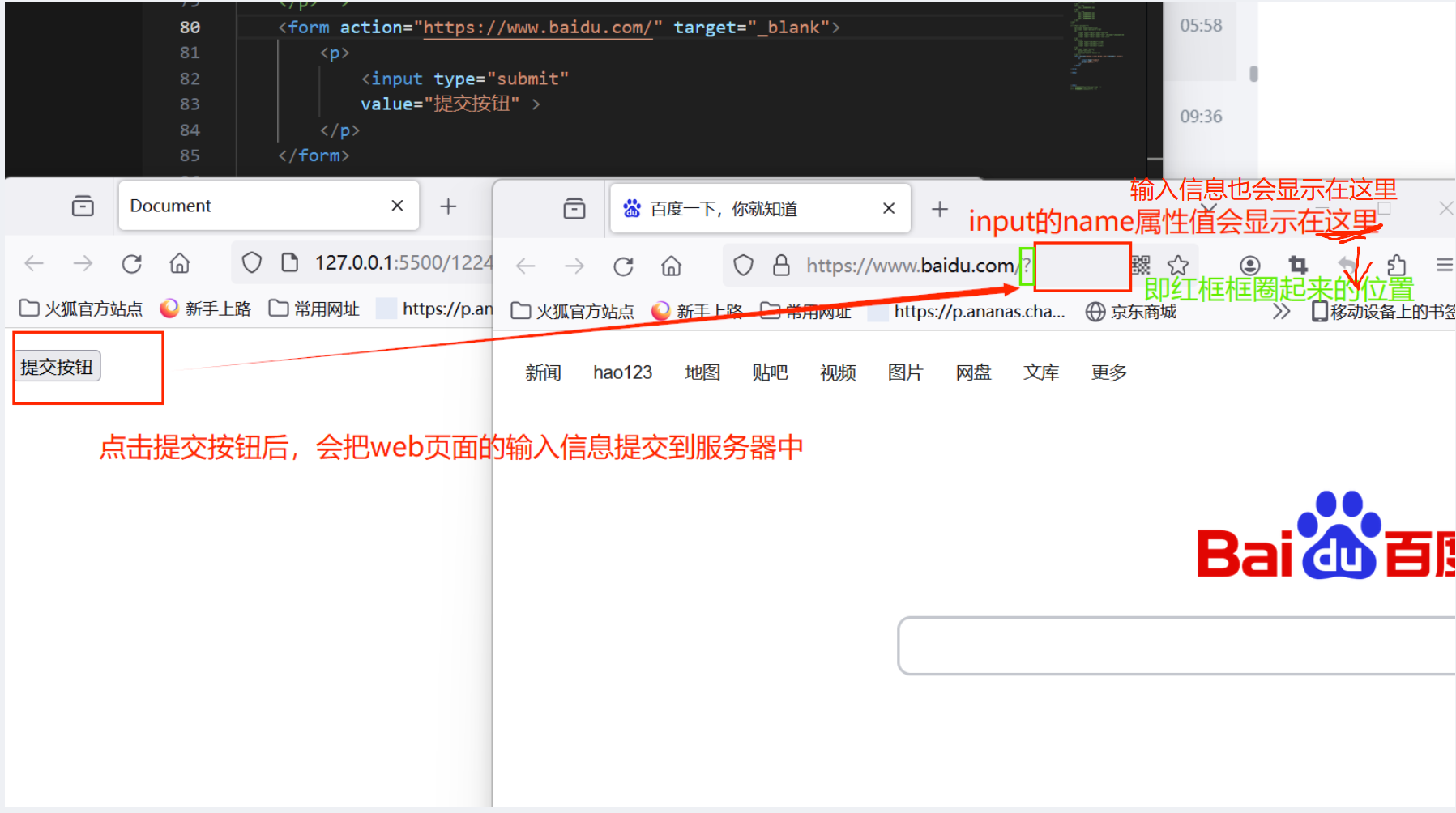Screen dimensions: 1456x813
Task: Open the Firefox account icon
Action: 1250,265
